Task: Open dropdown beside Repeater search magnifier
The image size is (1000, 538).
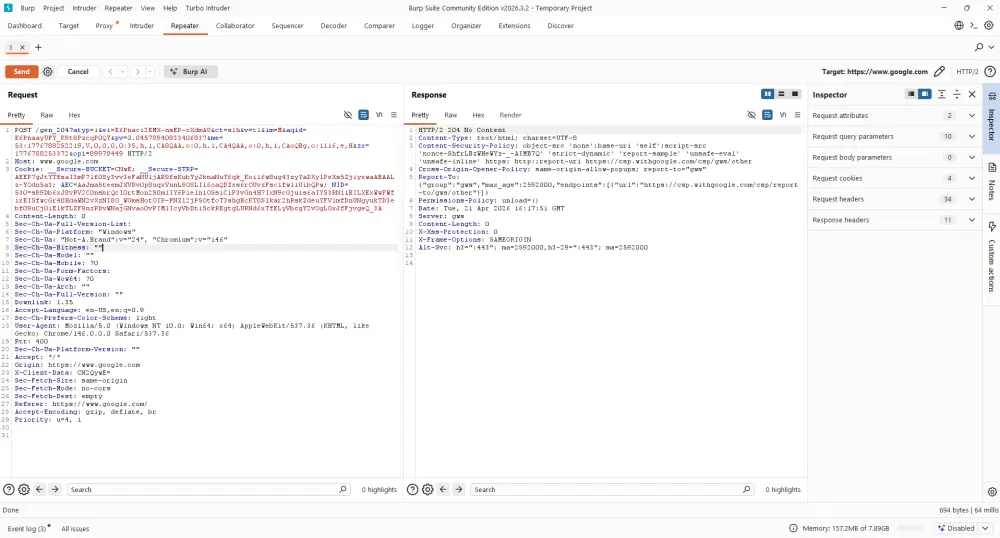Action: (992, 47)
